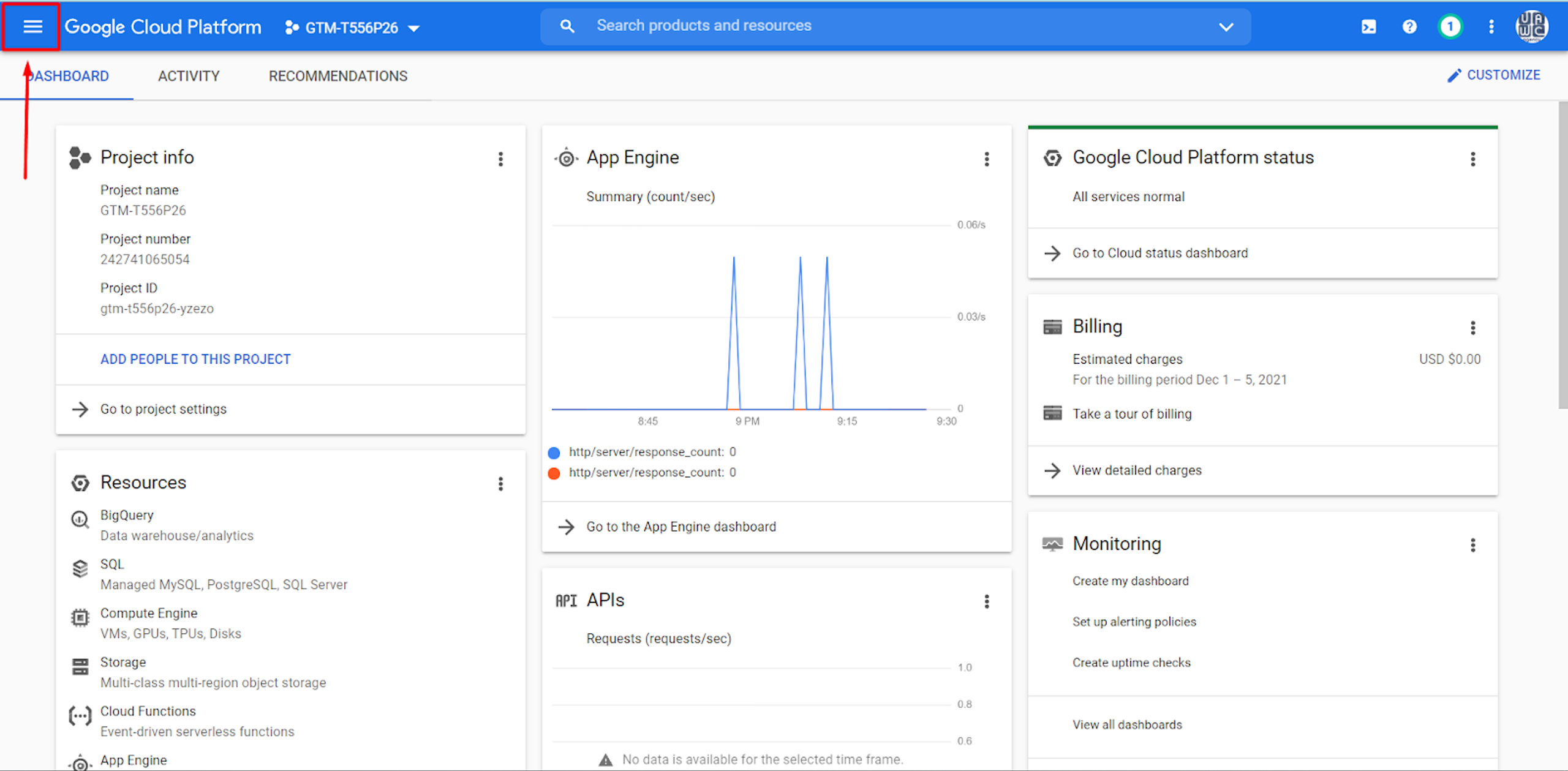Open App Engine card options menu
This screenshot has width=1568, height=771.
986,159
